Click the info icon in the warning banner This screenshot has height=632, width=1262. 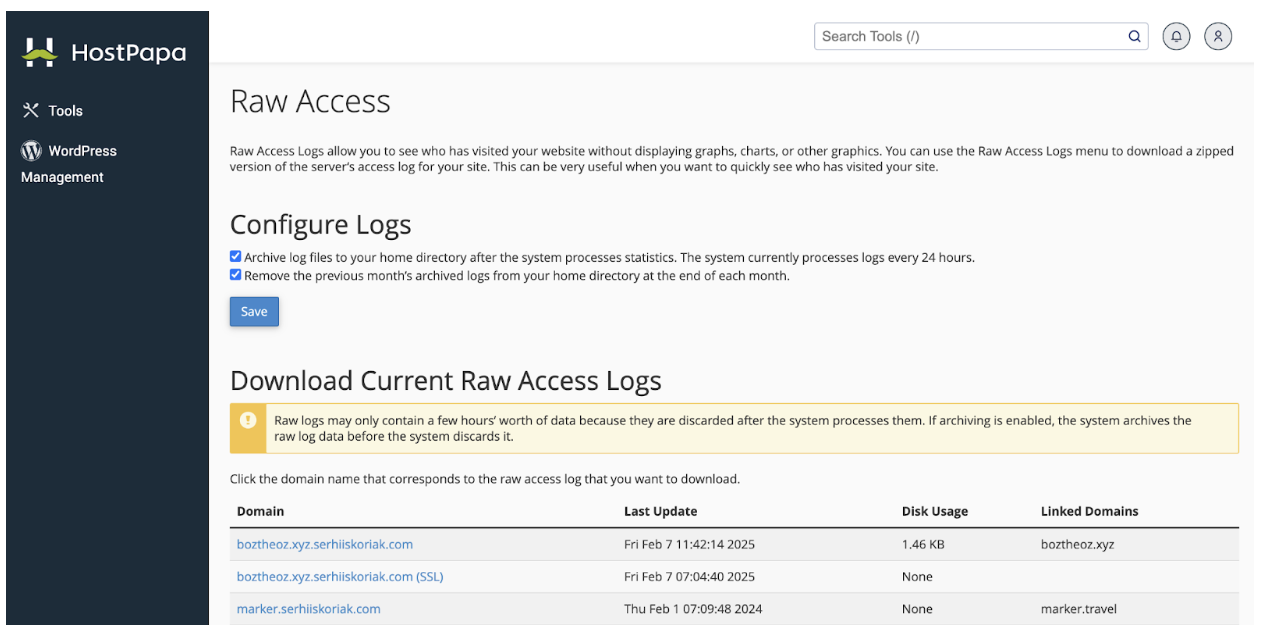click(250, 420)
